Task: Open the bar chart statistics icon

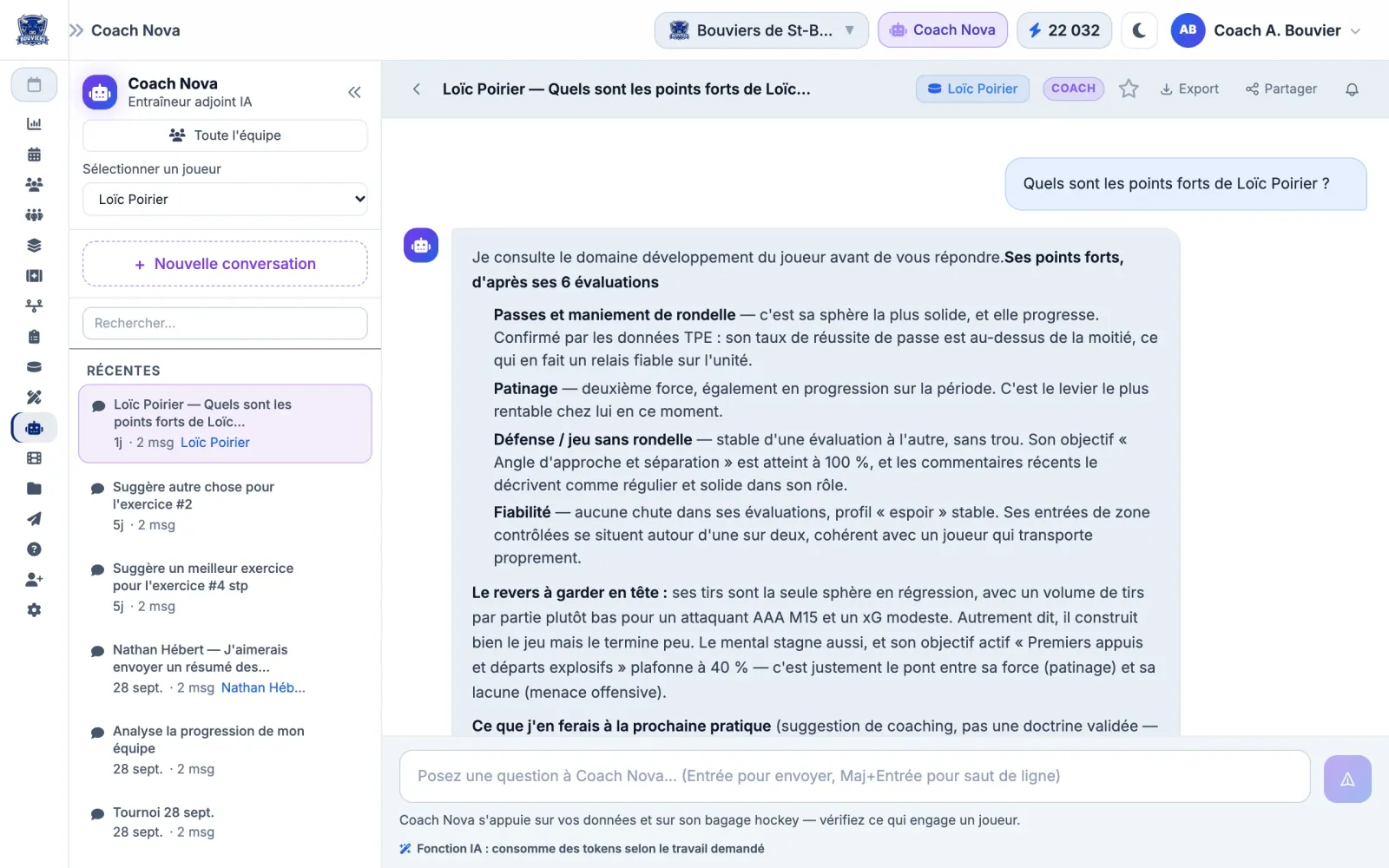Action: [x=34, y=124]
